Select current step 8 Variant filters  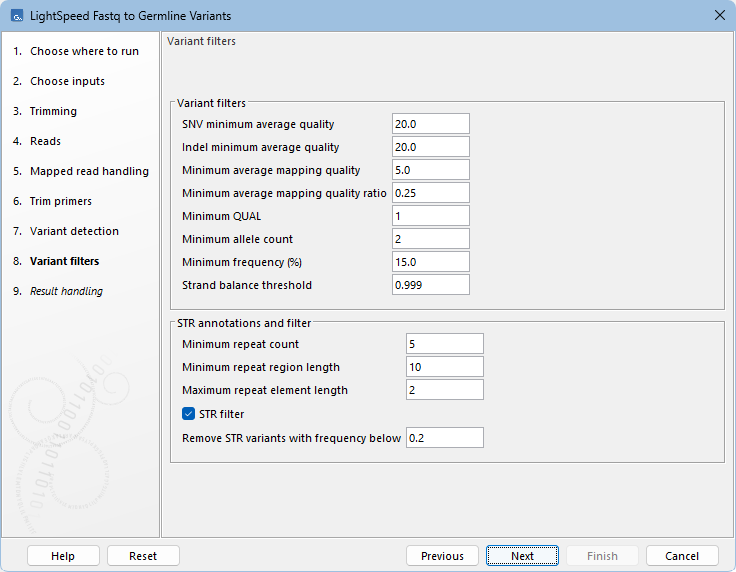56,261
